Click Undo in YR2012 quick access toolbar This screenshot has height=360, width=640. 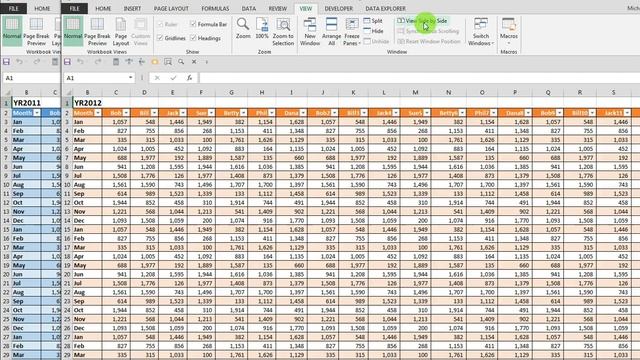80,62
